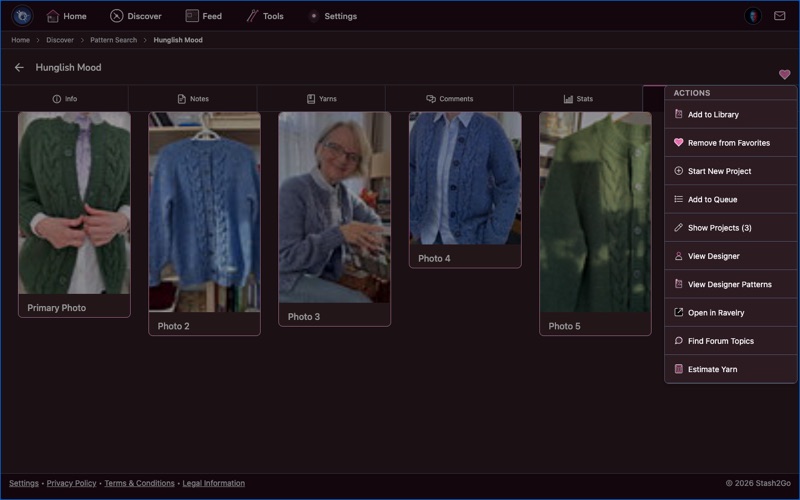800x500 pixels.
Task: Click the Hunglish Mood page title
Action: click(68, 67)
